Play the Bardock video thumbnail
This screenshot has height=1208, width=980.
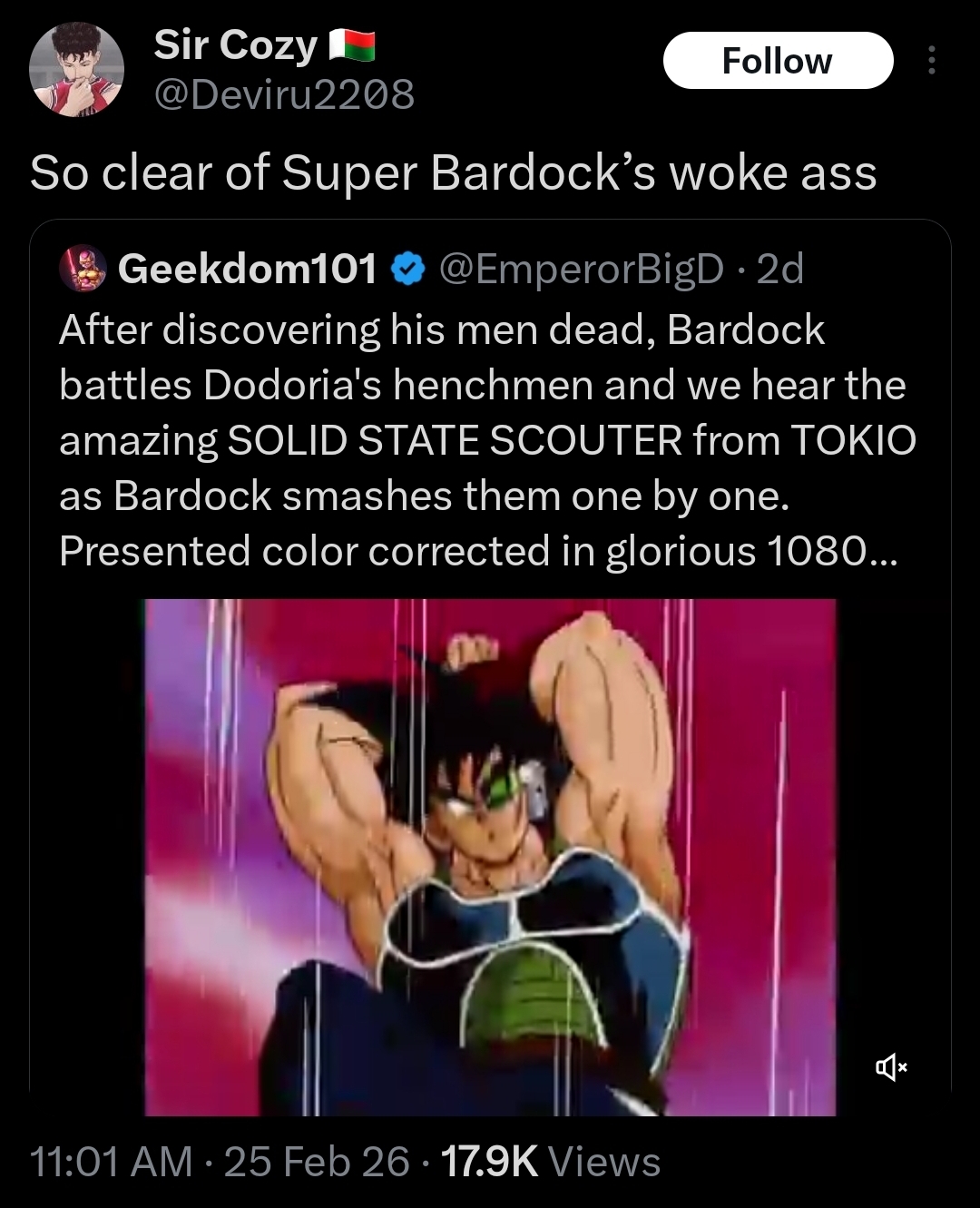pos(490,857)
